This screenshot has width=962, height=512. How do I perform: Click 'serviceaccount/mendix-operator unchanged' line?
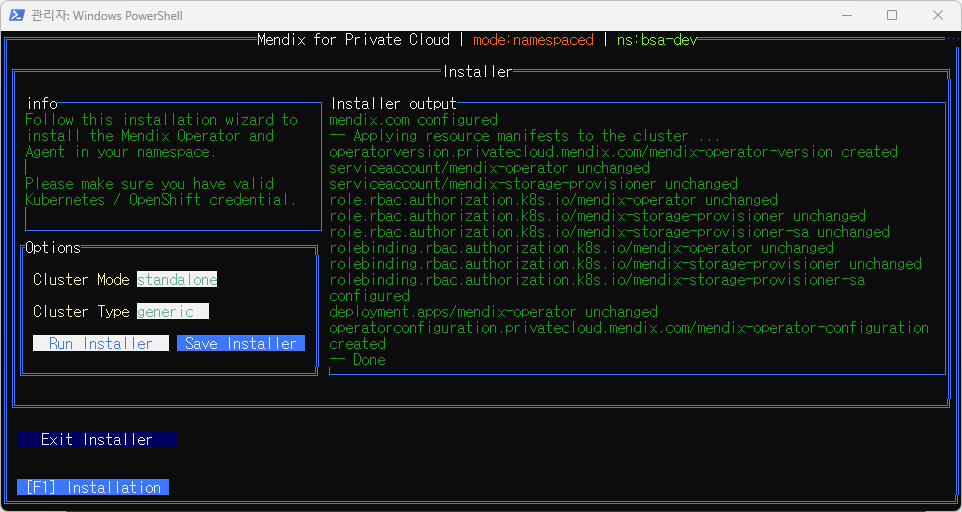click(x=490, y=167)
